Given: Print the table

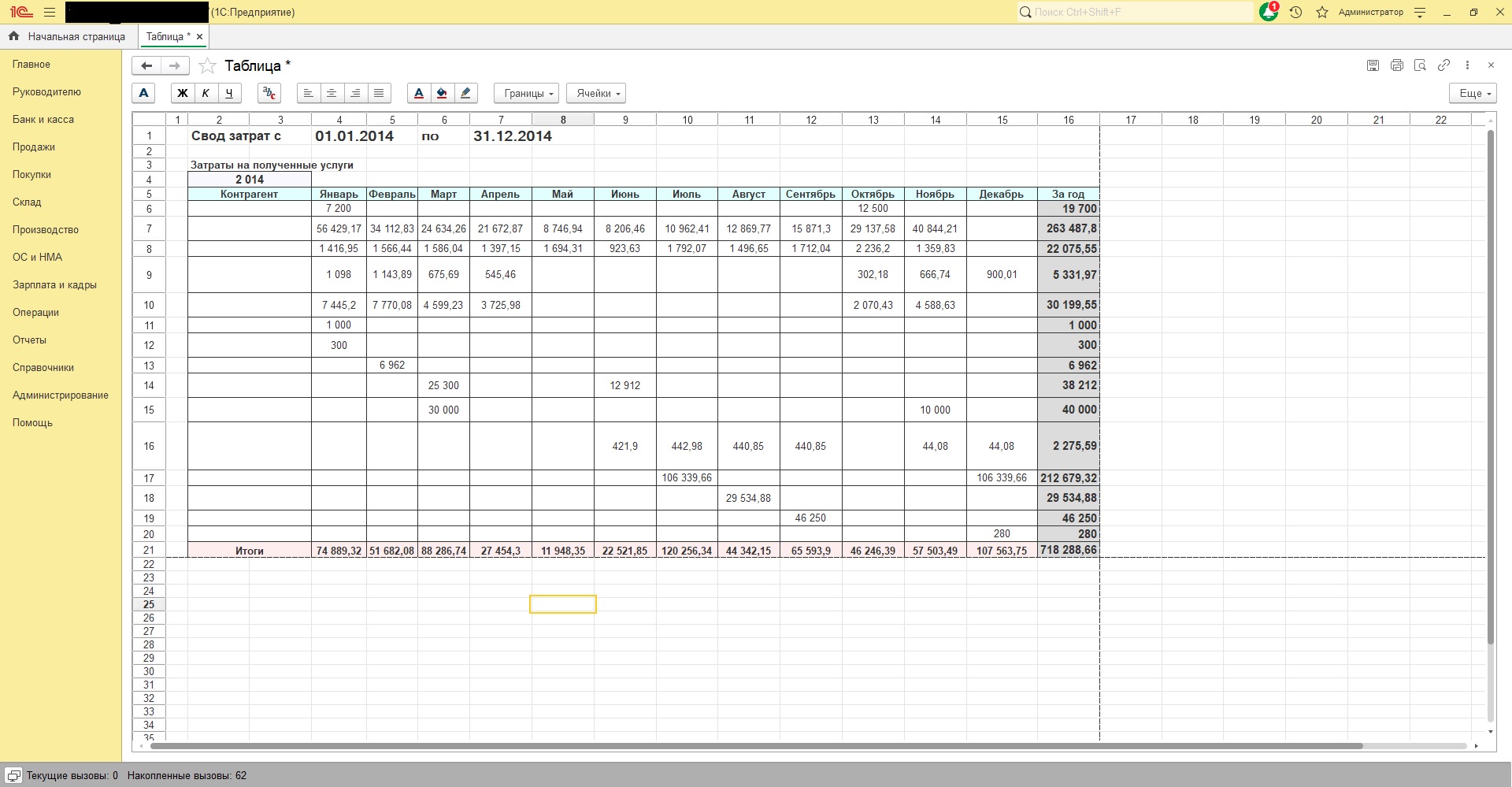Looking at the screenshot, I should point(1396,65).
